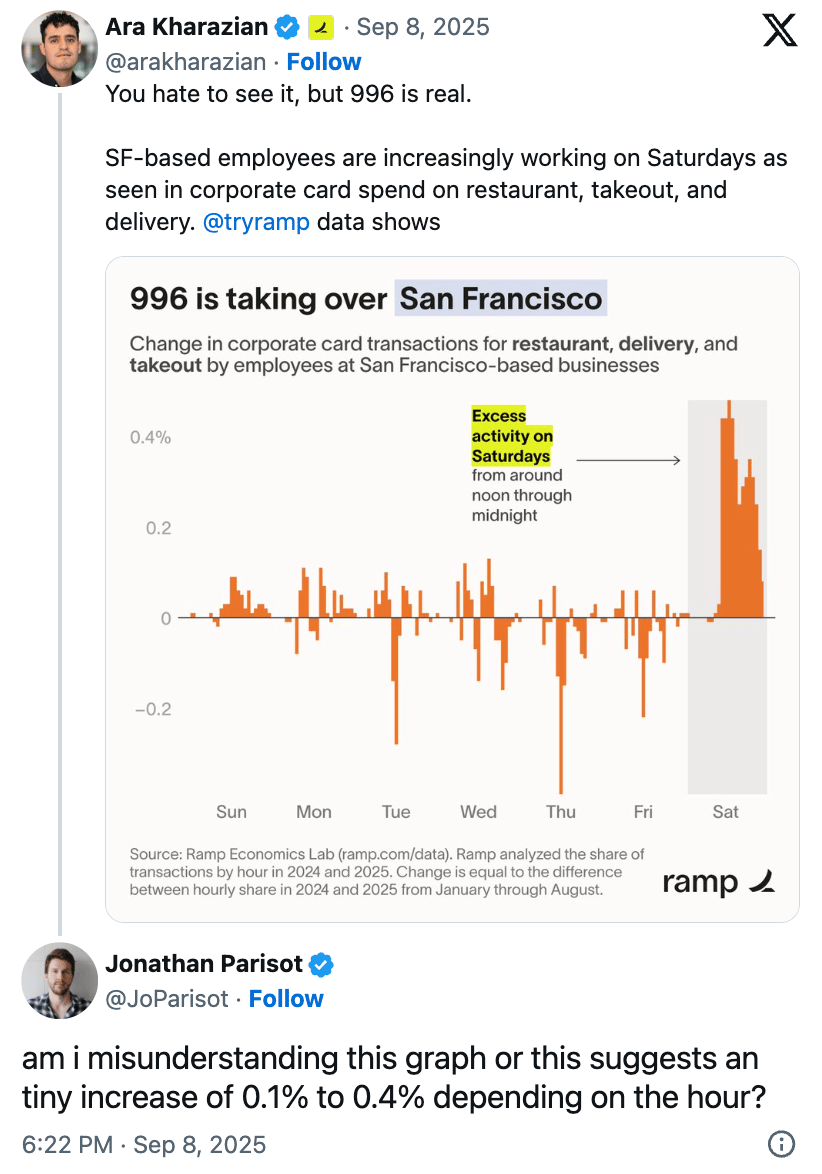Click the highlighted San Francisco chart title

(501, 298)
